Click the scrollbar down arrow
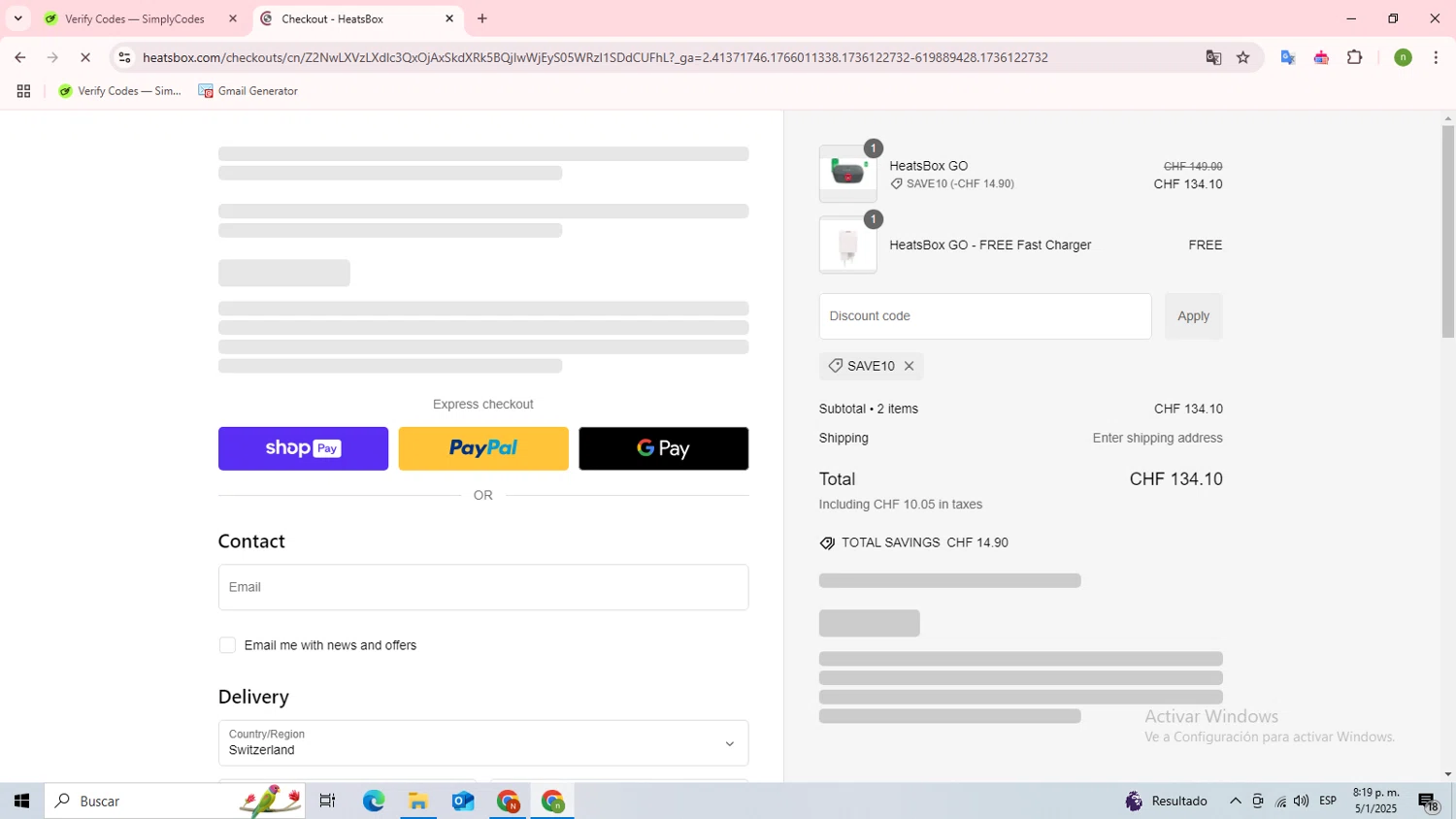Viewport: 1456px width, 819px height. pos(1448,774)
